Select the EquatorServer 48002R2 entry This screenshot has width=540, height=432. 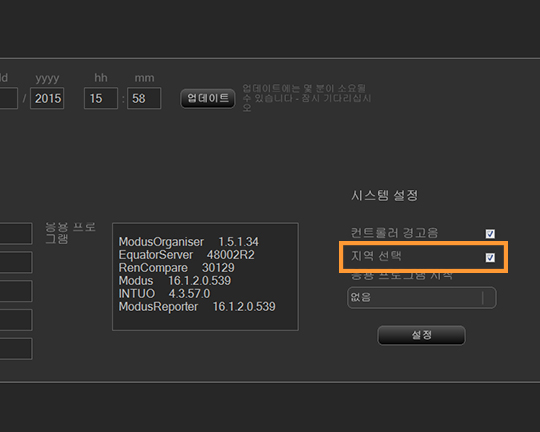point(186,255)
